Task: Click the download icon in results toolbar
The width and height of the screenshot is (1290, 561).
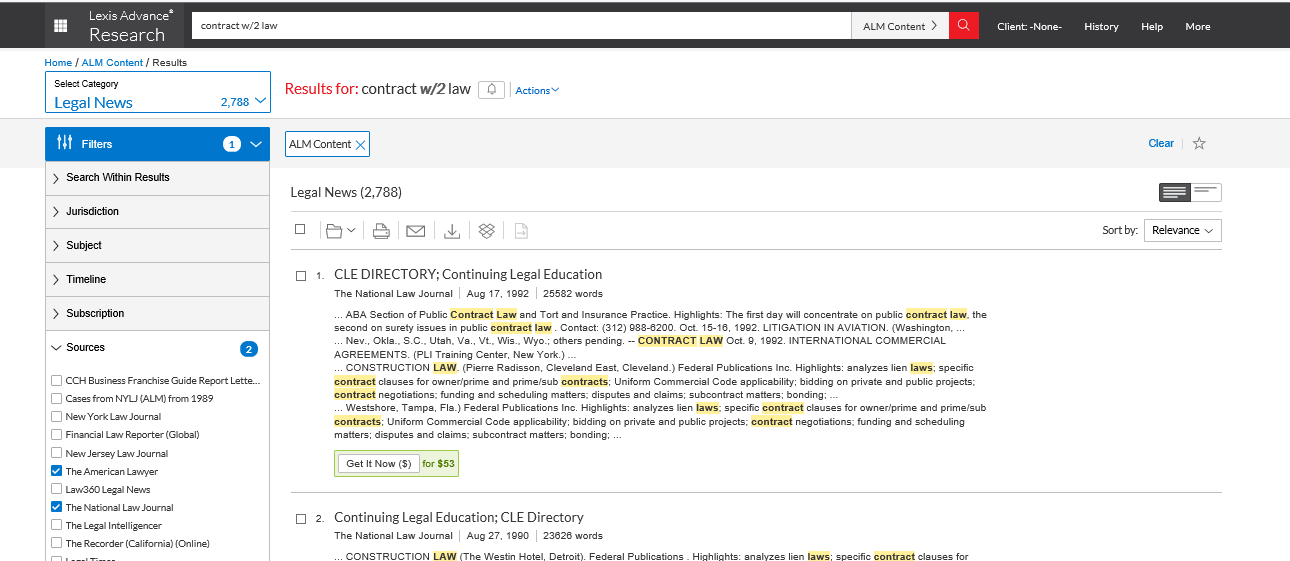Action: (452, 231)
